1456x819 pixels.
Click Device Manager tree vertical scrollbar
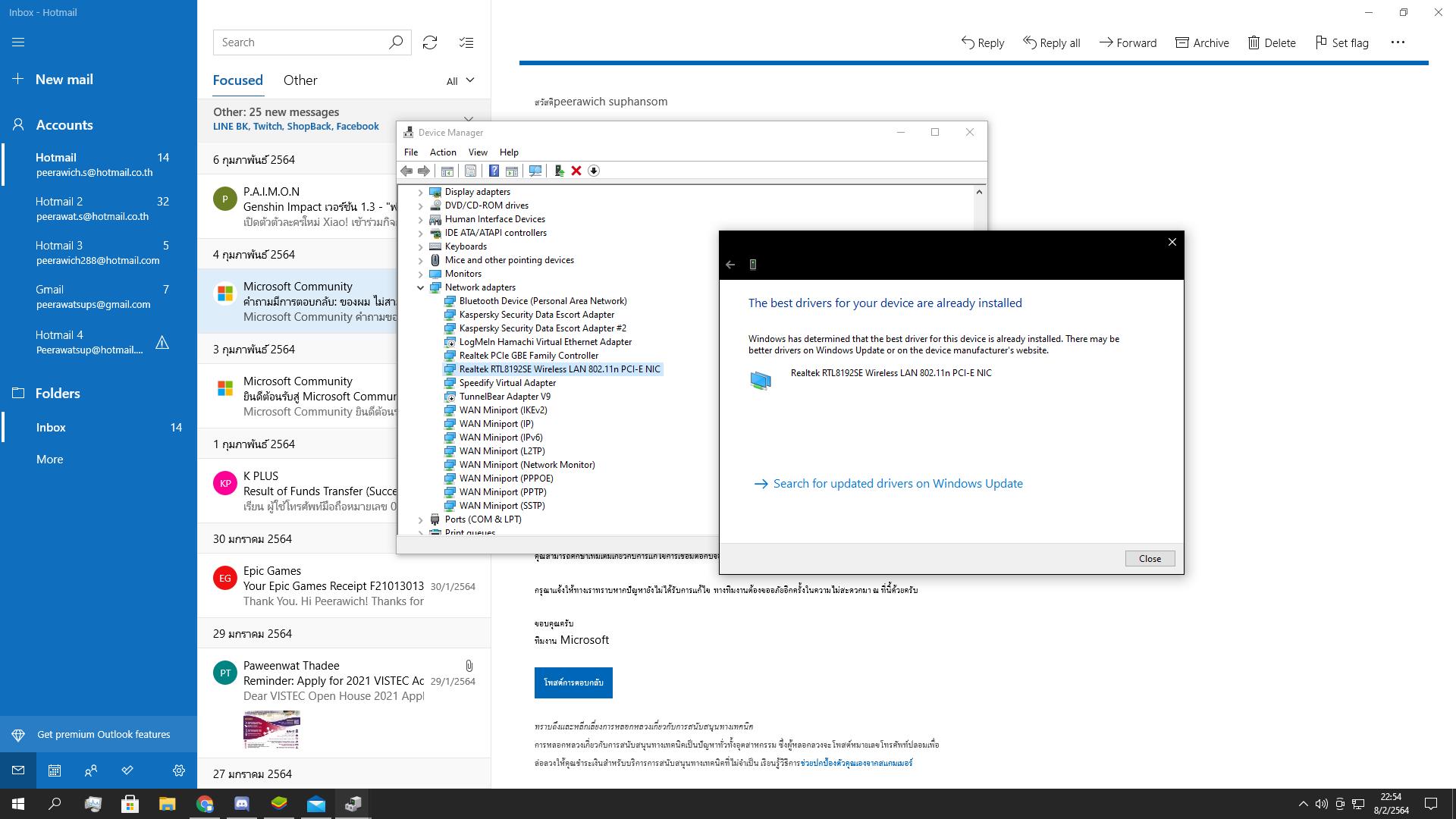point(979,212)
